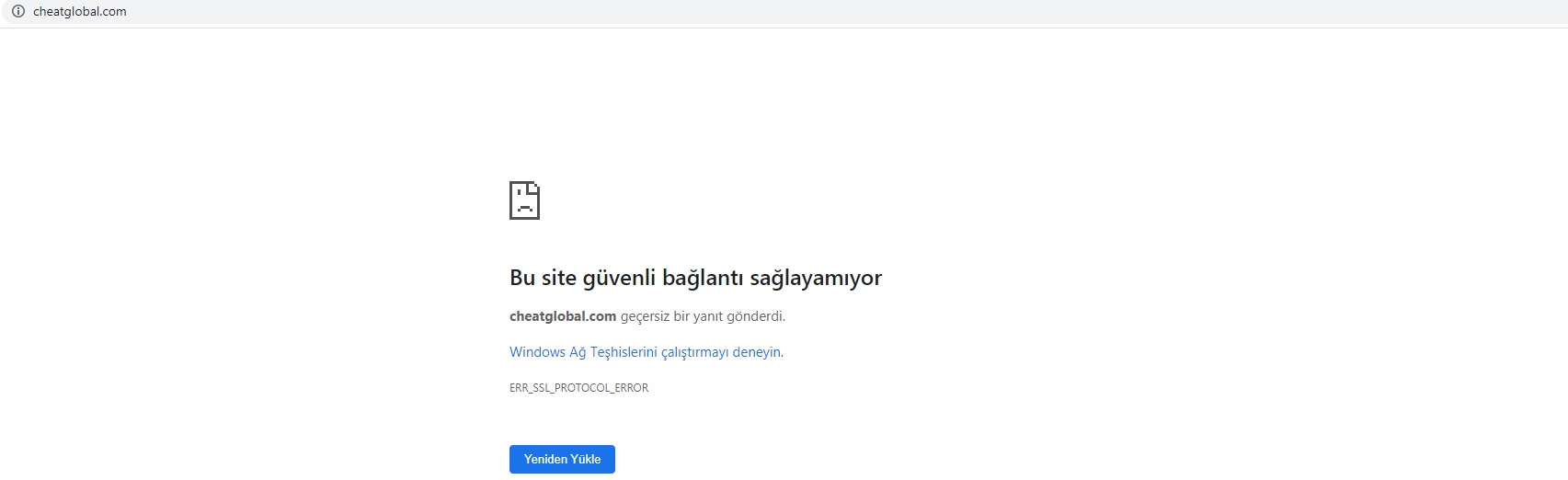Click the sad page error icon
This screenshot has width=1568, height=480.
point(524,200)
